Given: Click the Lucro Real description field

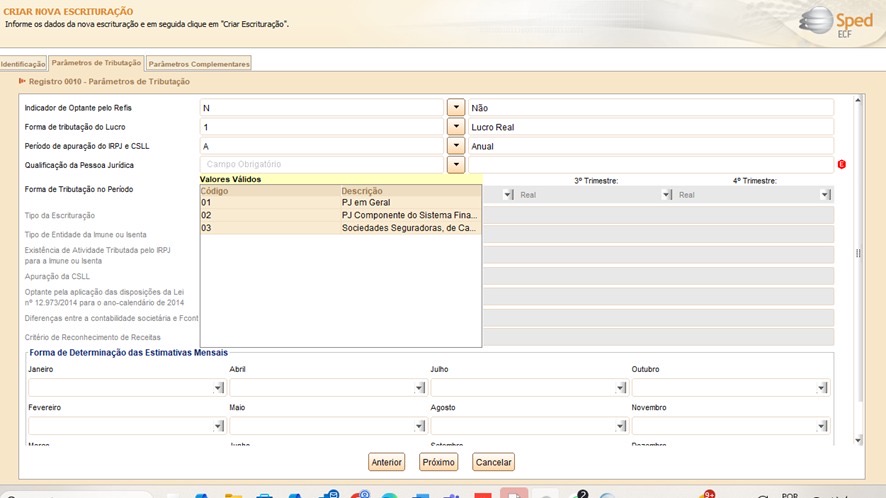Looking at the screenshot, I should tap(651, 127).
